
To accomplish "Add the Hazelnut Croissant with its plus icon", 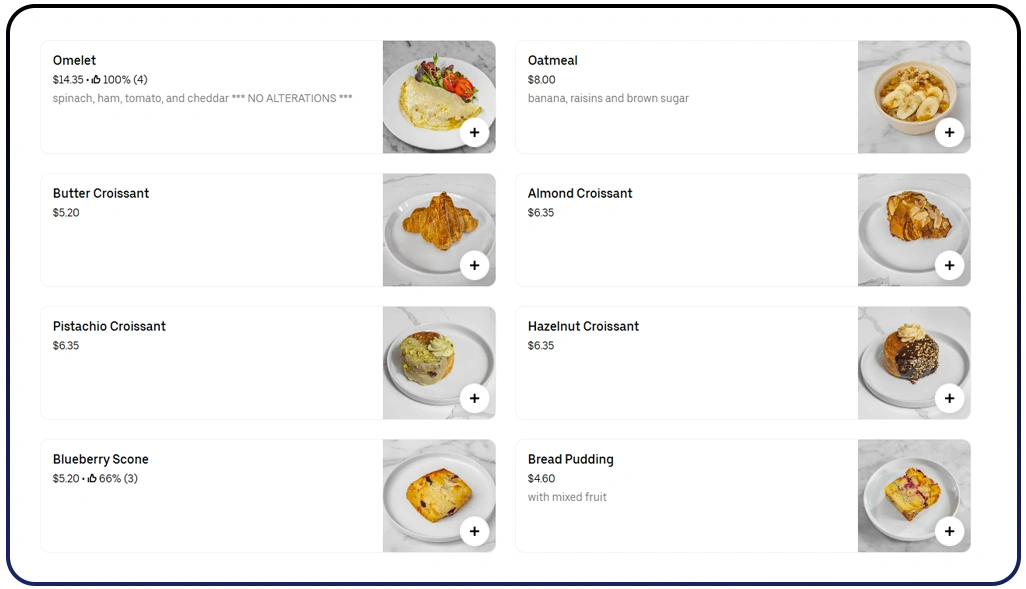I will (x=949, y=398).
